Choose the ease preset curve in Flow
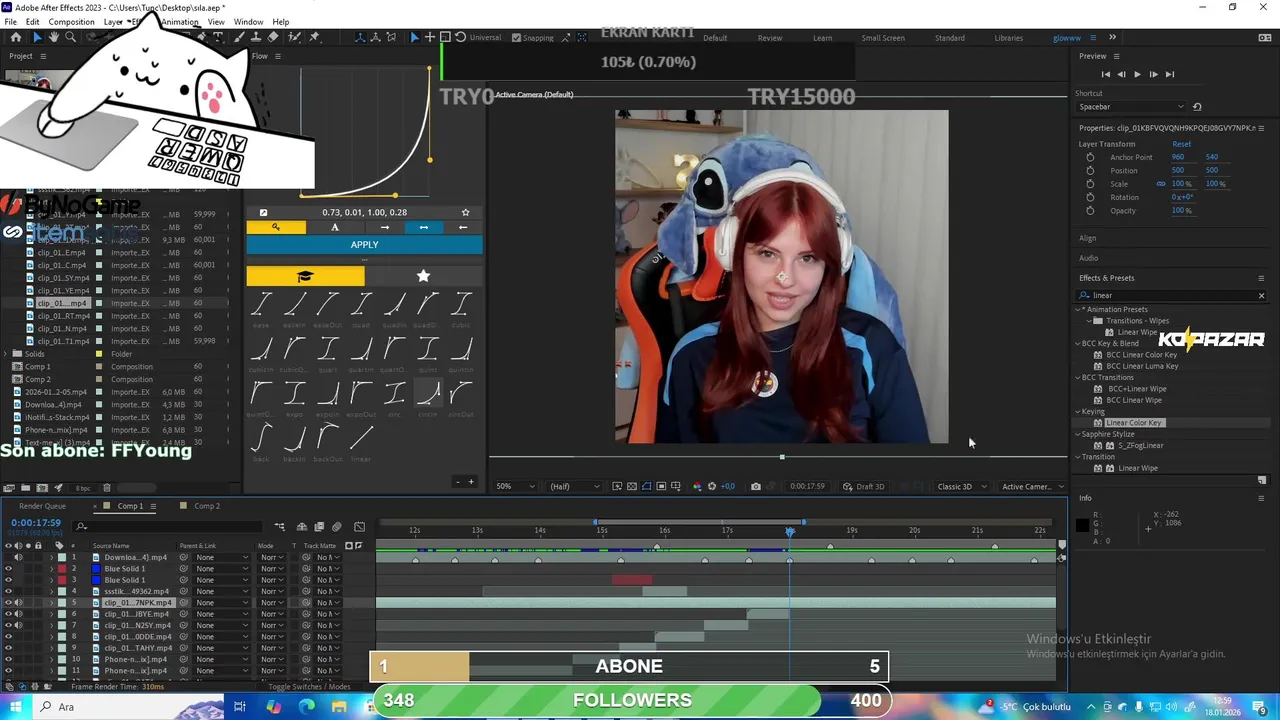The width and height of the screenshot is (1280, 720). pos(261,307)
